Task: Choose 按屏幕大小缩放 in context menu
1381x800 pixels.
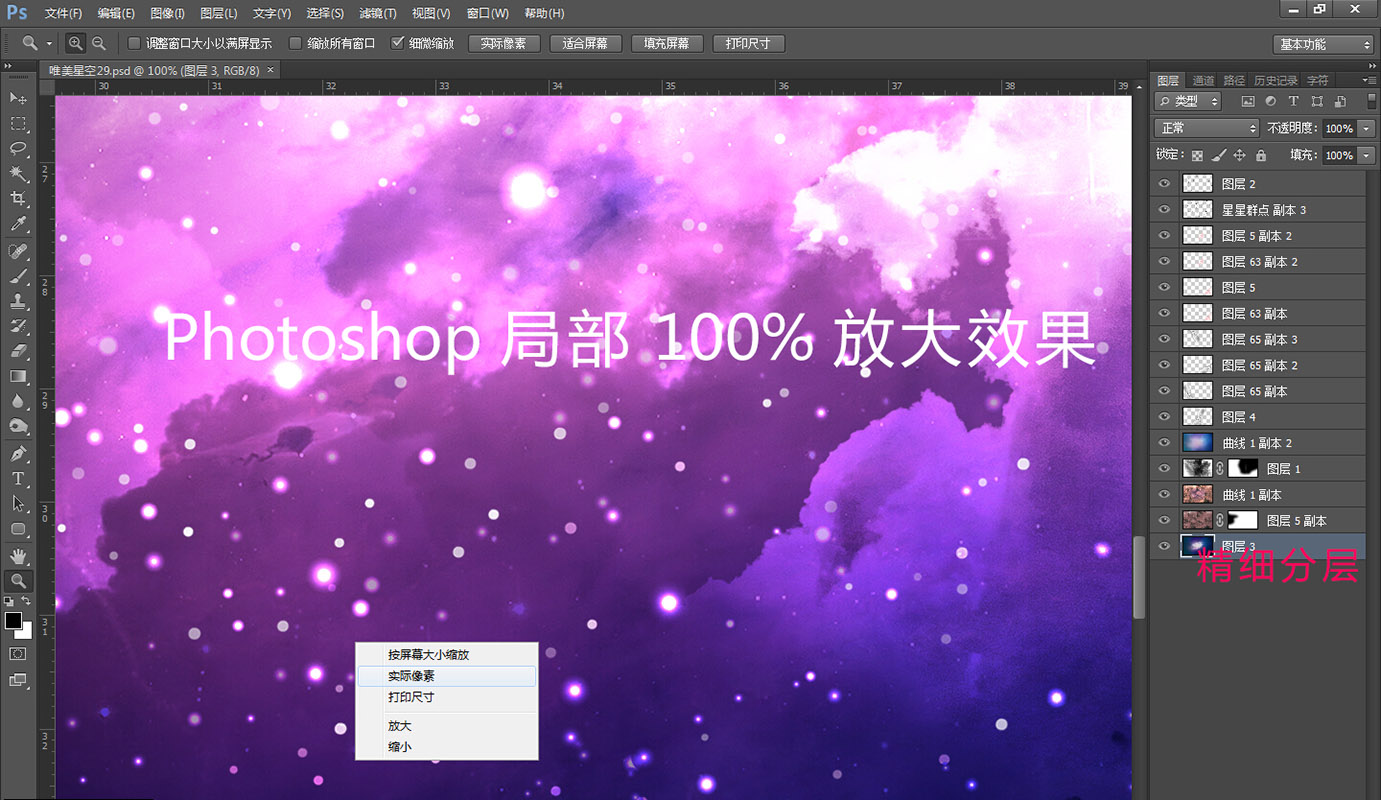Action: click(x=447, y=655)
